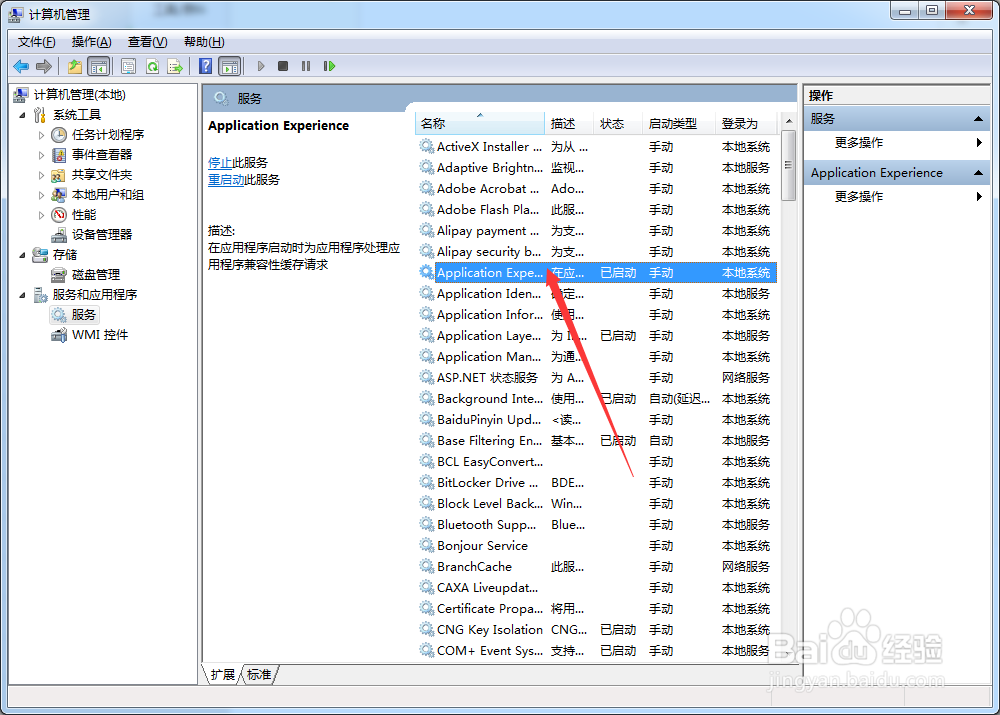Open Help via the question mark icon

click(204, 66)
